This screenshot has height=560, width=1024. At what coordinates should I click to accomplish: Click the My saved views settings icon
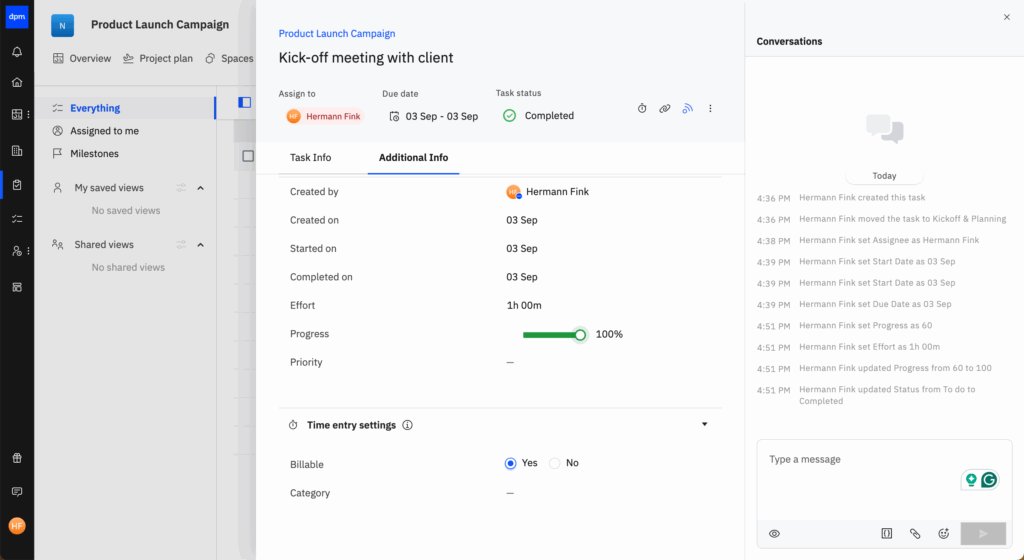point(181,188)
